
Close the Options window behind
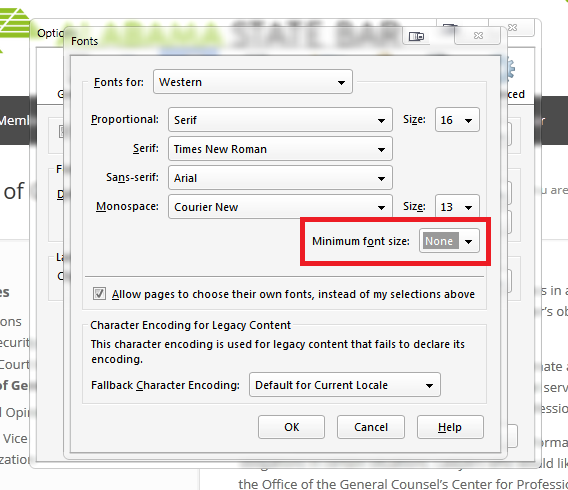pyautogui.click(x=512, y=28)
